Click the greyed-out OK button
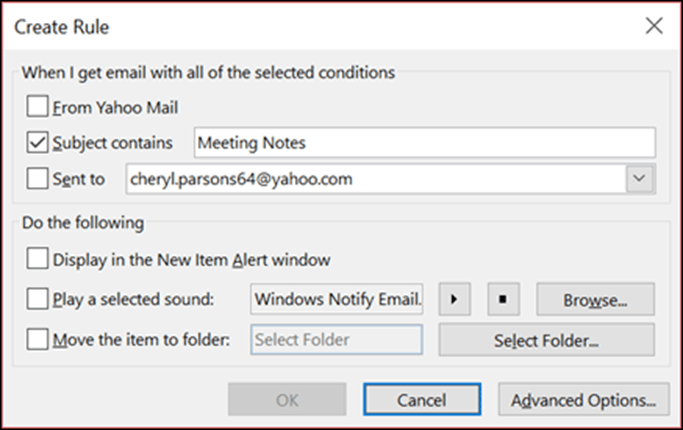 [x=287, y=400]
